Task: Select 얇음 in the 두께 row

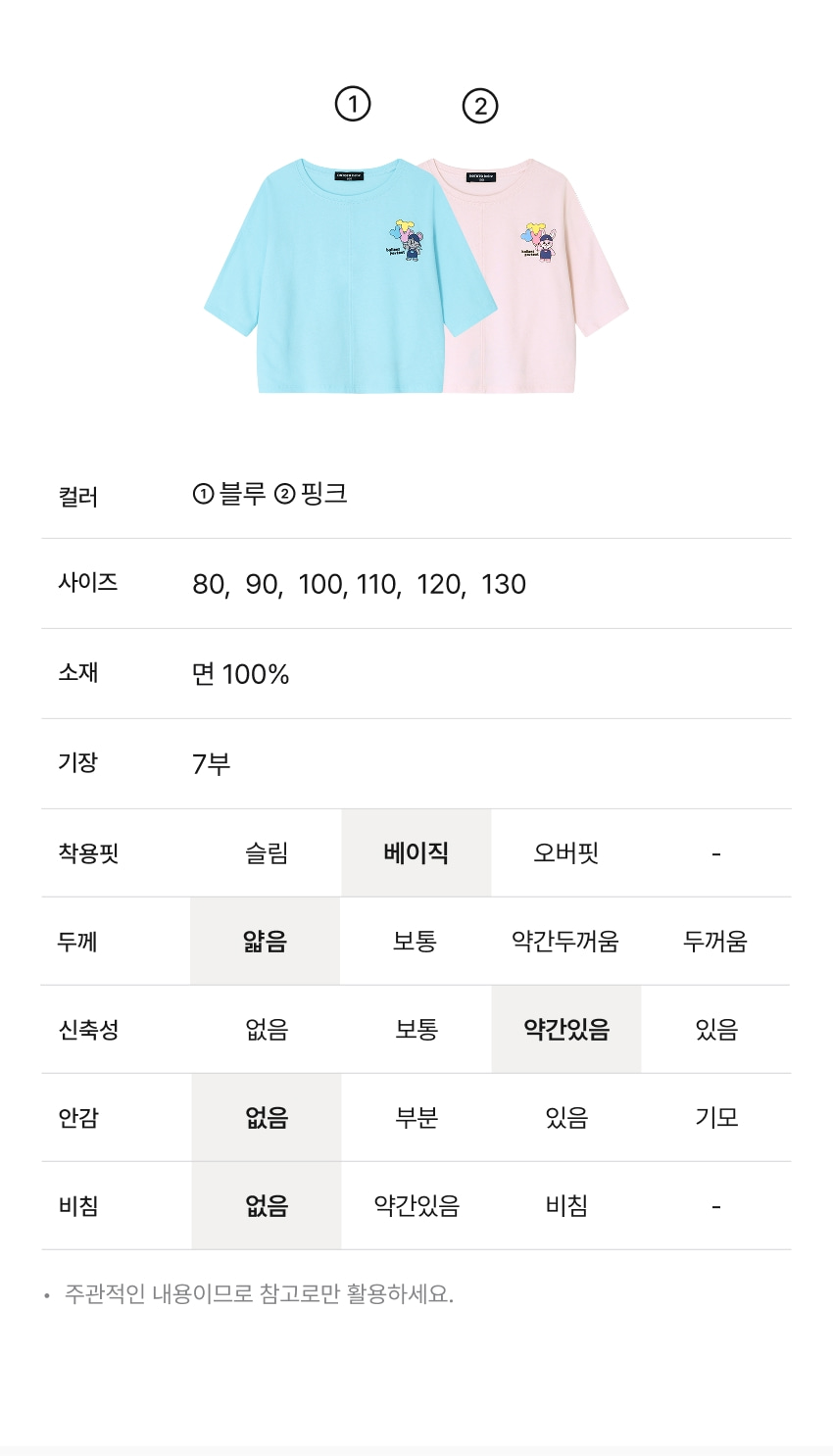Action: [x=265, y=942]
